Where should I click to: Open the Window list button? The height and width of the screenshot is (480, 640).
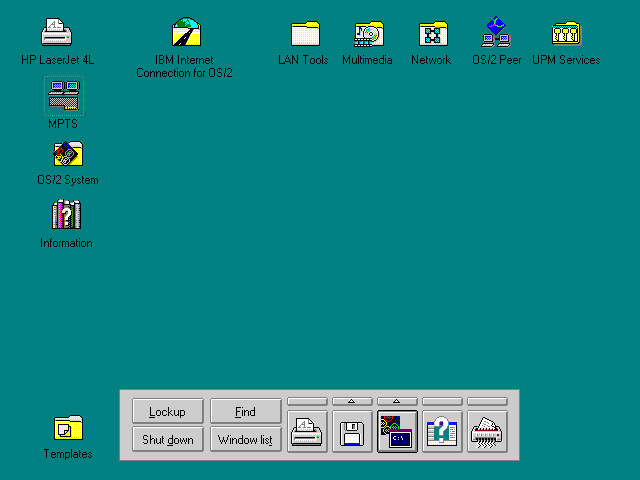tap(246, 439)
